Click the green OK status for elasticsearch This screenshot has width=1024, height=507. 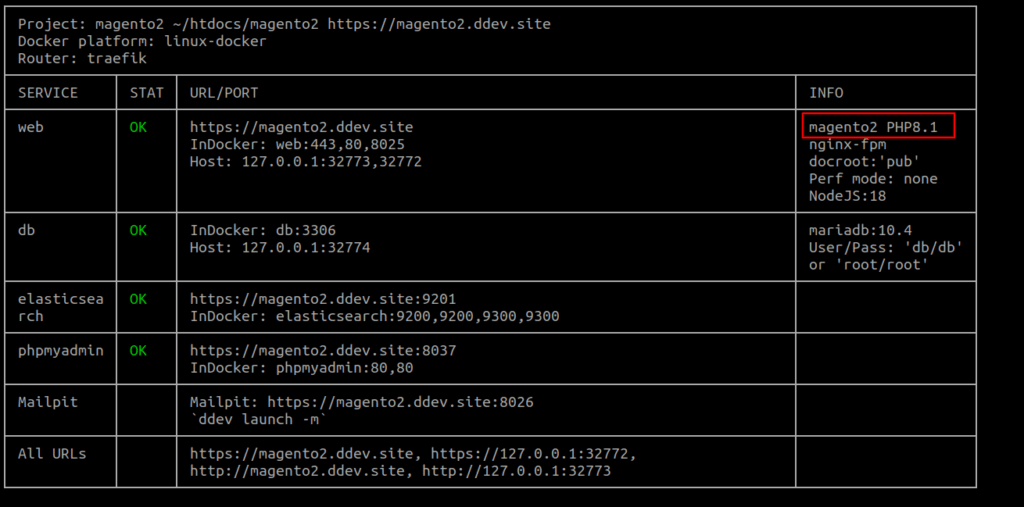coord(138,299)
